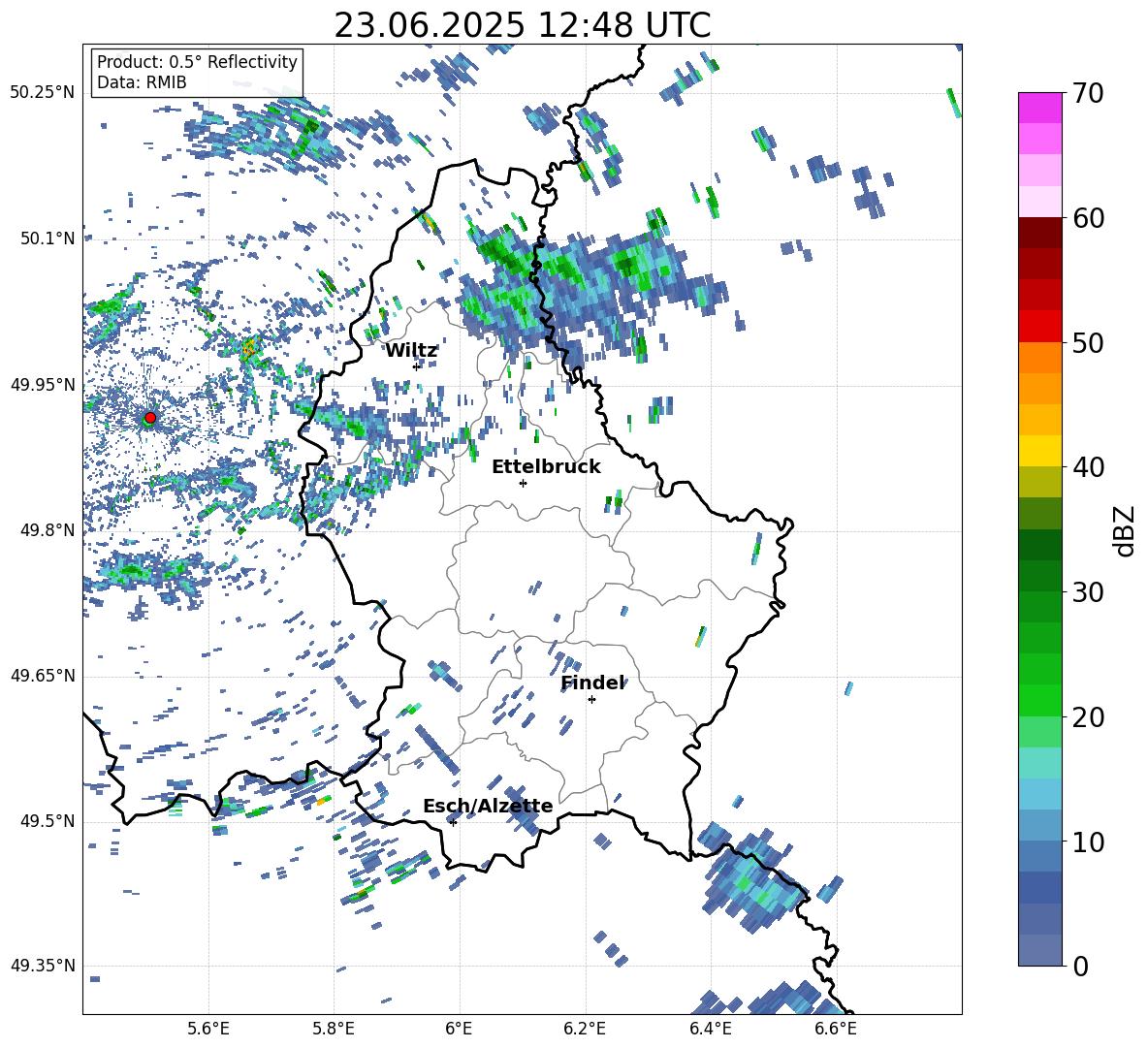Click the dark maroon colorbar segment under 60
This screenshot has height=1048, width=1148.
coord(1039,233)
